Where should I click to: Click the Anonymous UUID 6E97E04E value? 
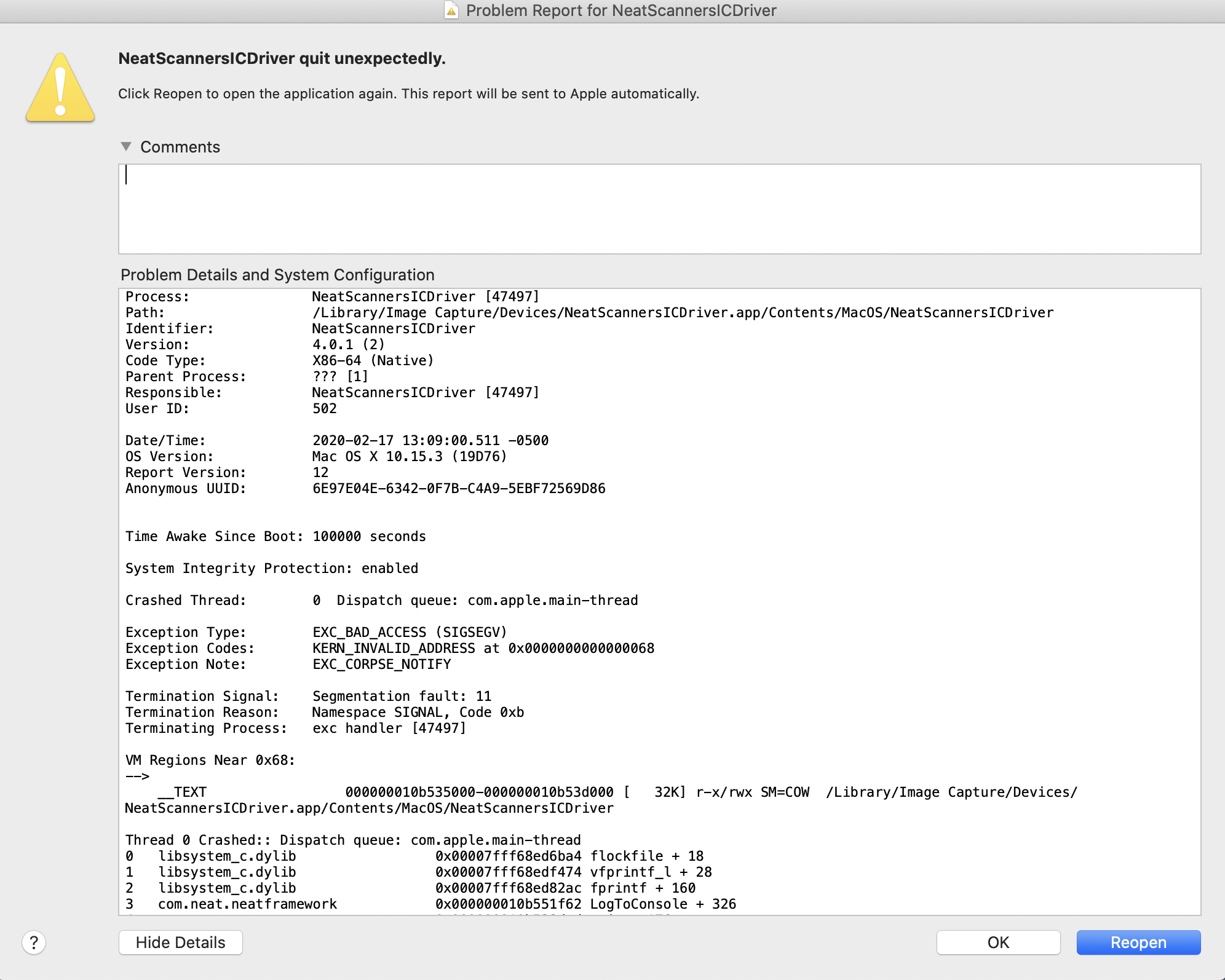coord(459,488)
